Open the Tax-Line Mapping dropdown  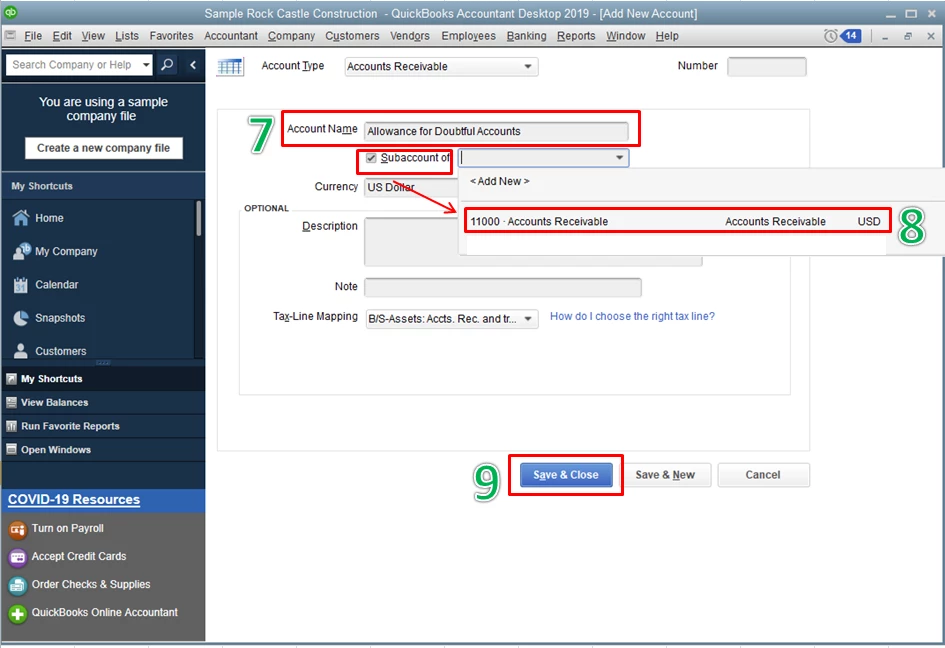click(528, 319)
